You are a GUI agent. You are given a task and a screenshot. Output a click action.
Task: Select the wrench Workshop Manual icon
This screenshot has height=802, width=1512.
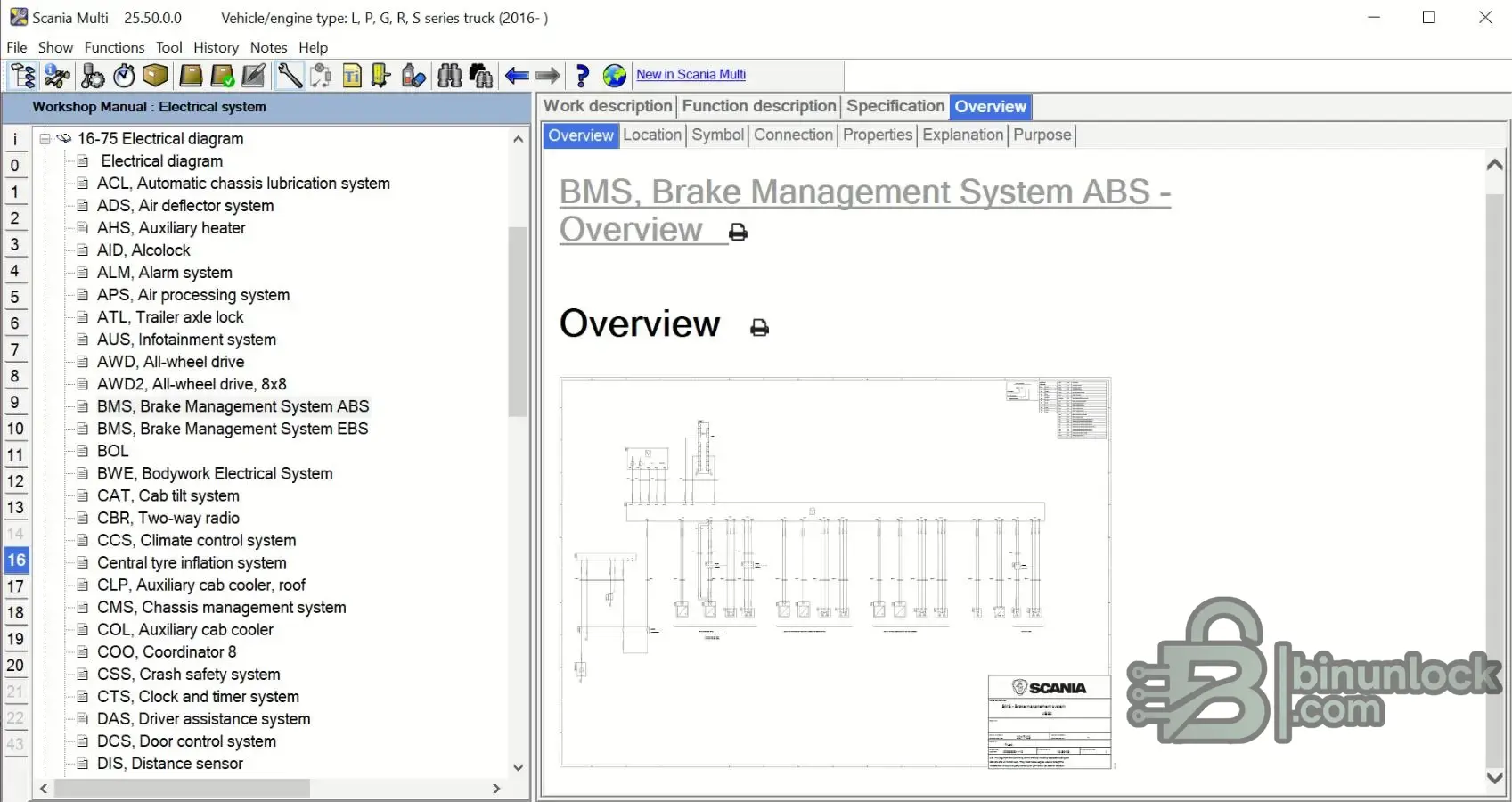point(290,76)
